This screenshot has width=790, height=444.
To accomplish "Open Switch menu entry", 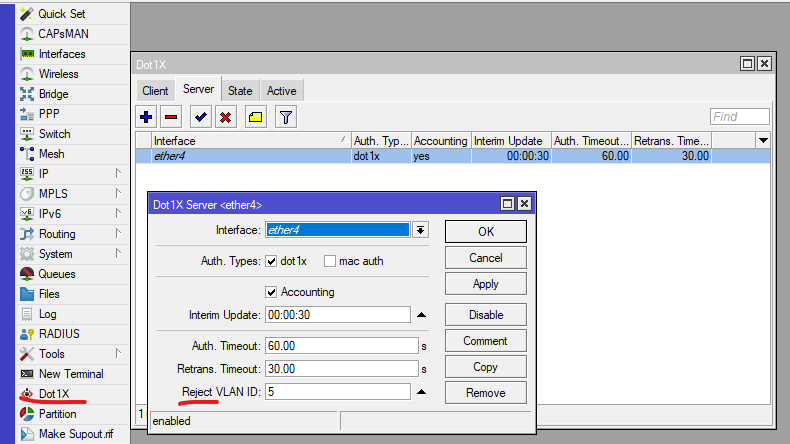I will pyautogui.click(x=54, y=134).
